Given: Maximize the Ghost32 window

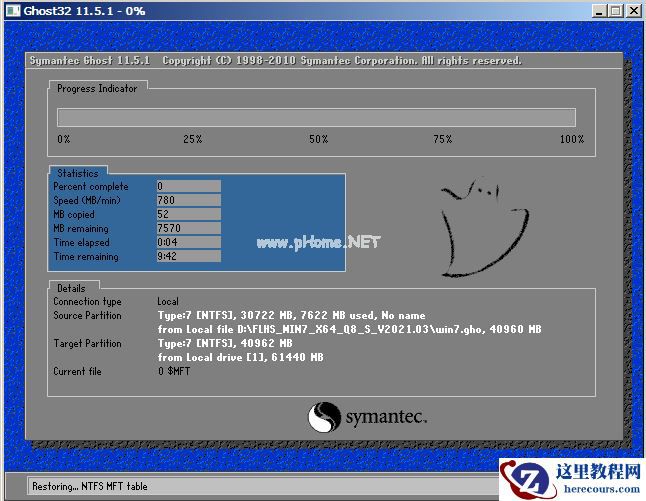Looking at the screenshot, I should point(616,11).
